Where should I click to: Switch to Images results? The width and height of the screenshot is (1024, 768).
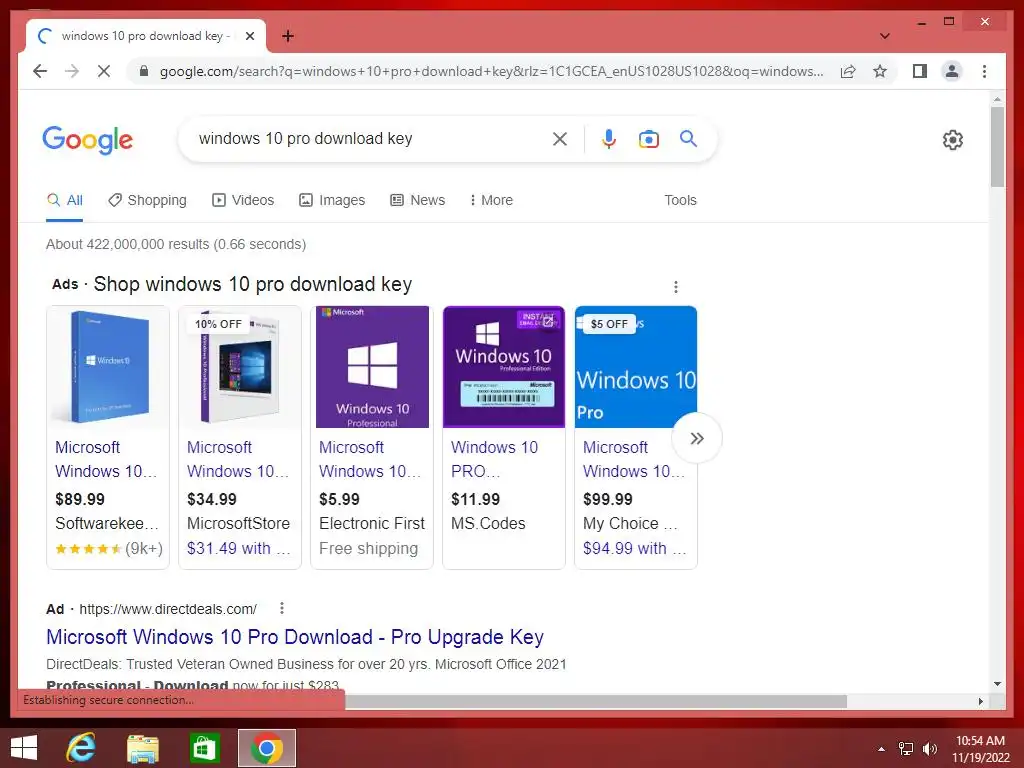pyautogui.click(x=332, y=200)
